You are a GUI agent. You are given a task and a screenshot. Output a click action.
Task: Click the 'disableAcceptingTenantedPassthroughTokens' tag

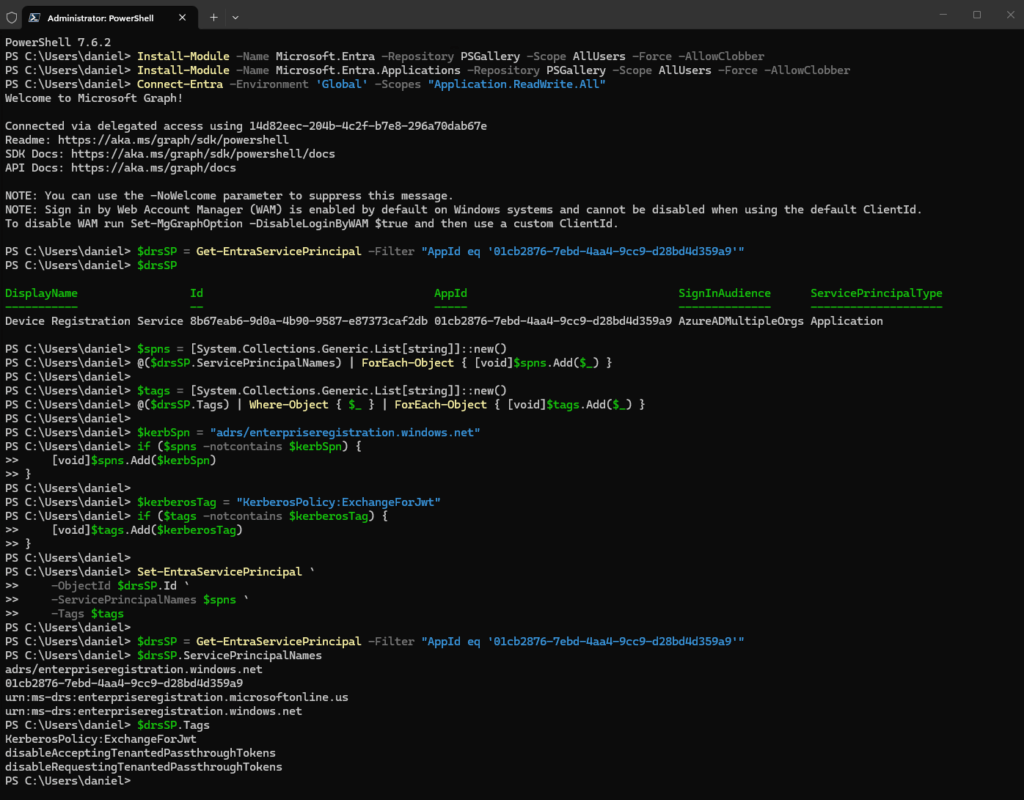[140, 753]
